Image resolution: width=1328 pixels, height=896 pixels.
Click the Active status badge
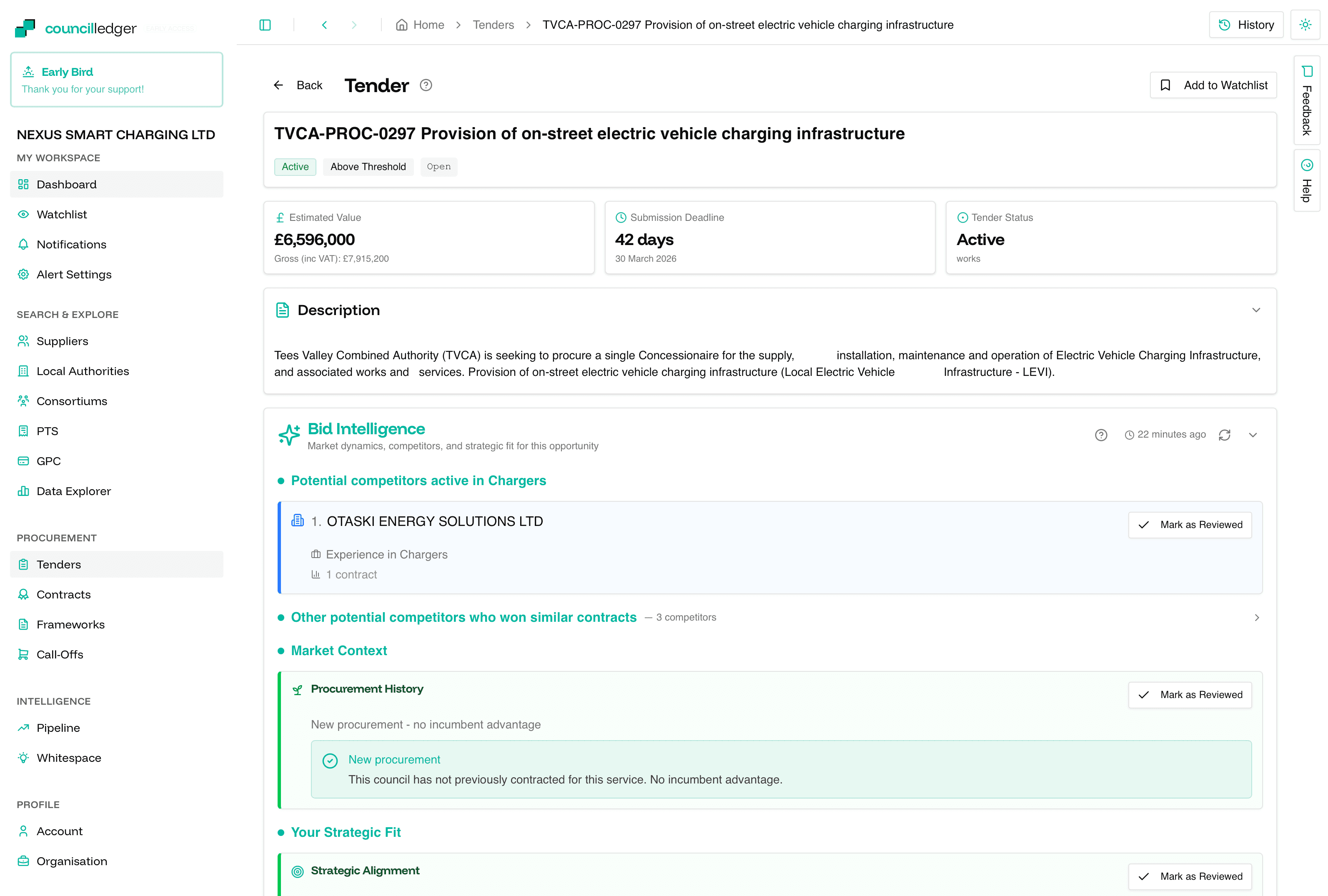tap(295, 167)
